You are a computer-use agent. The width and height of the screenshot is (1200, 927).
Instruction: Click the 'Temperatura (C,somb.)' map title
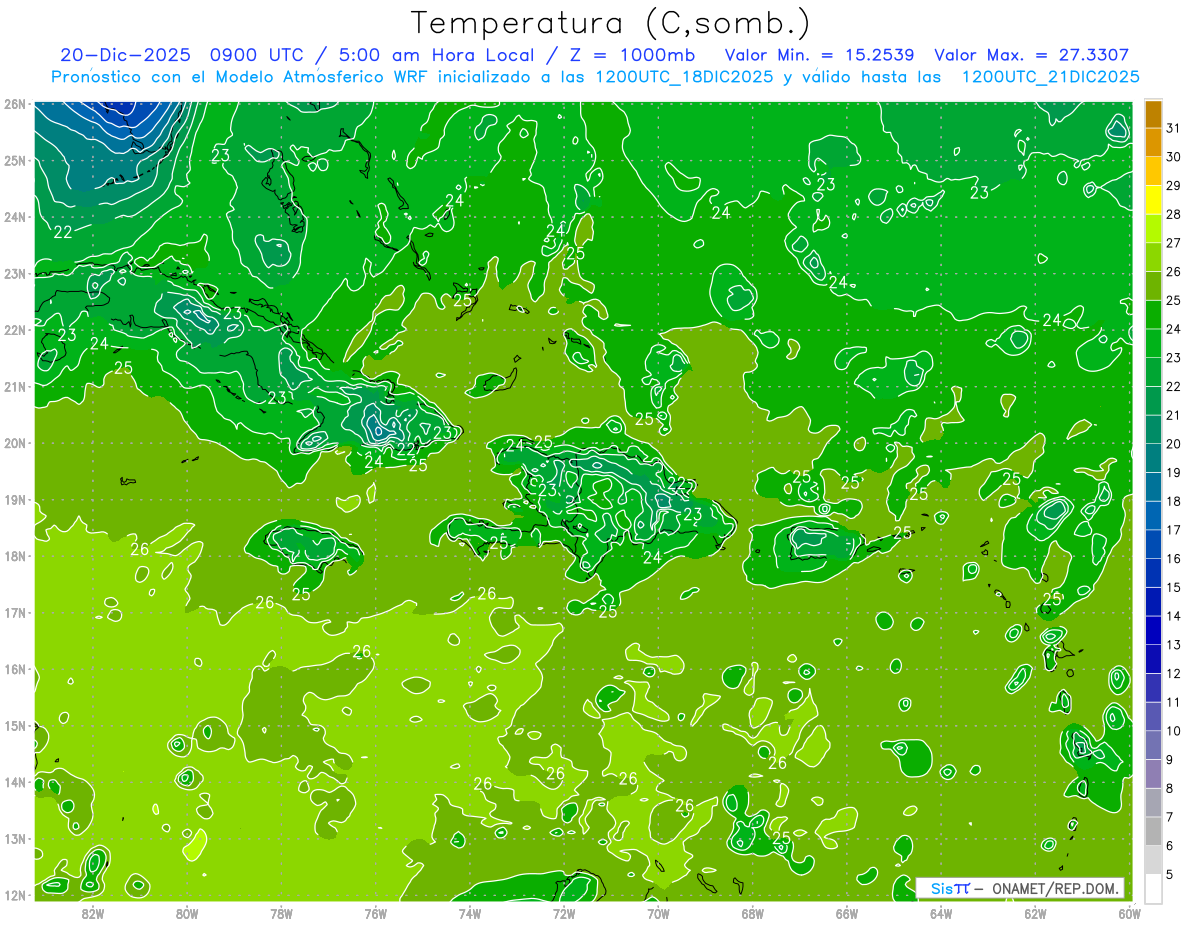611,23
